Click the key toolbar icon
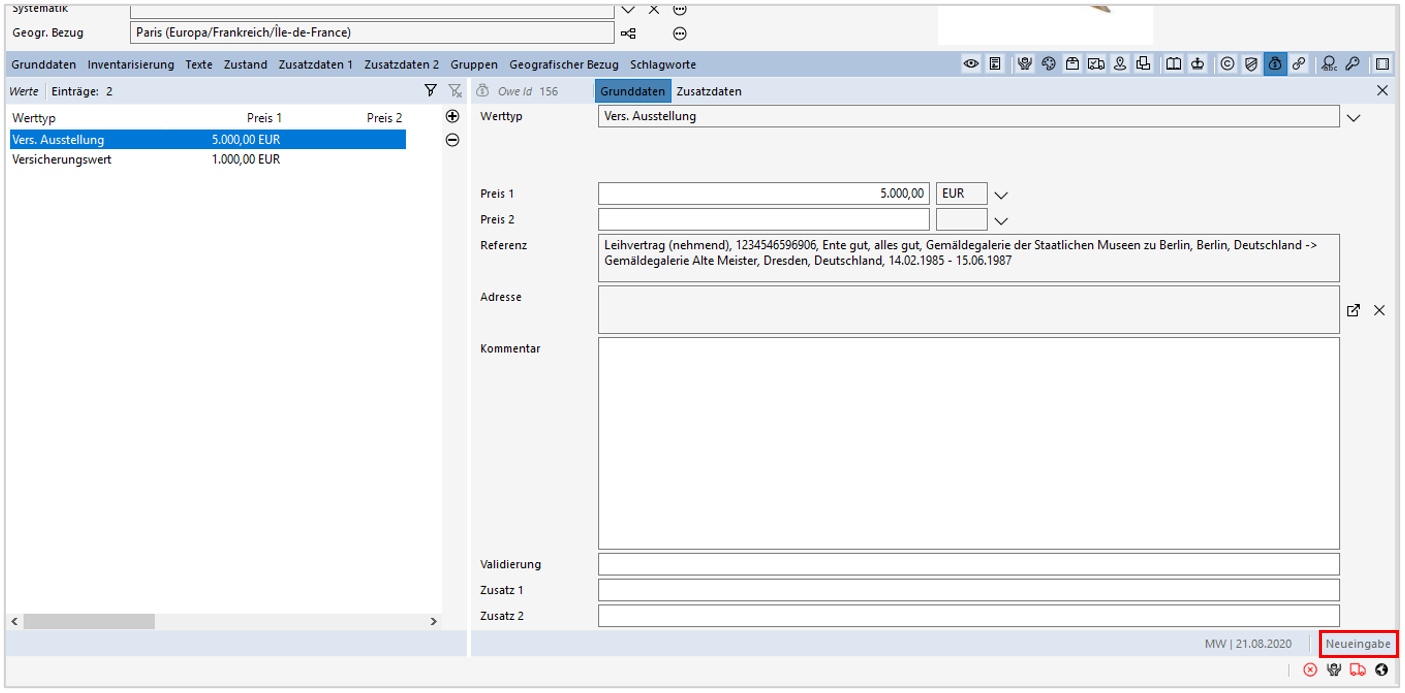This screenshot has width=1405, height=693. point(1354,63)
